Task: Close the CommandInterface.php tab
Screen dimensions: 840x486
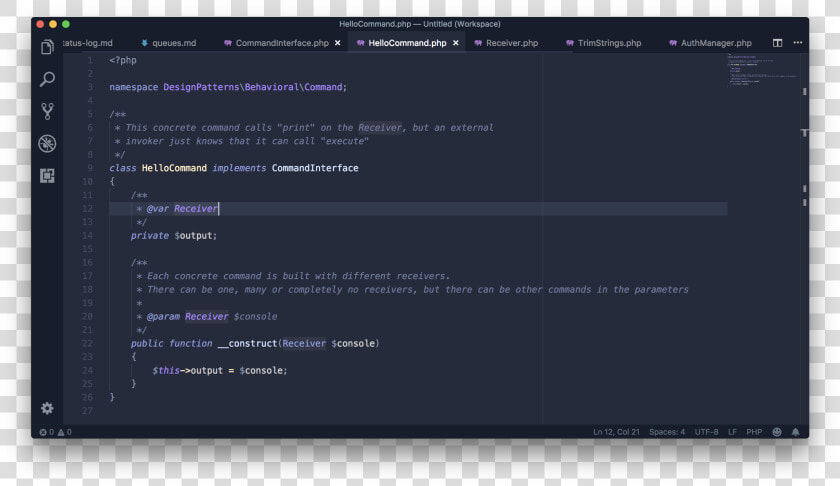Action: pos(338,43)
